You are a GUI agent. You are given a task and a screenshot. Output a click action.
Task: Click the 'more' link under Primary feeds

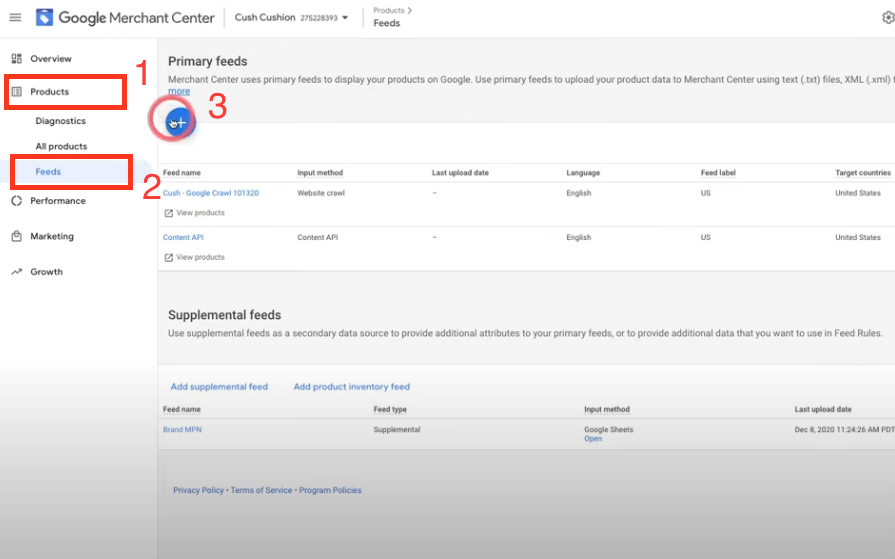coord(179,91)
